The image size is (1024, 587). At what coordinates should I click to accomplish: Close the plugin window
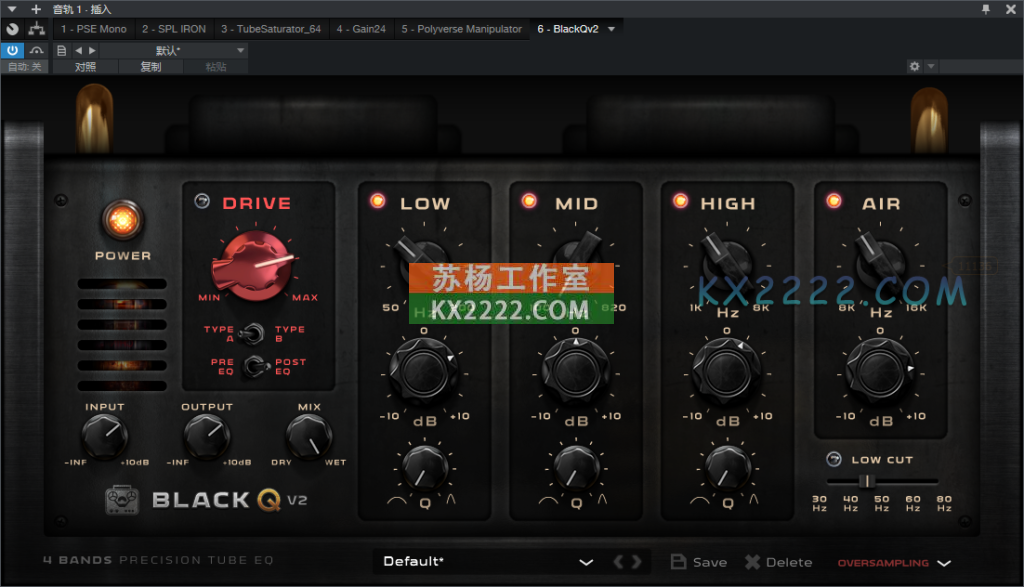(x=1010, y=9)
